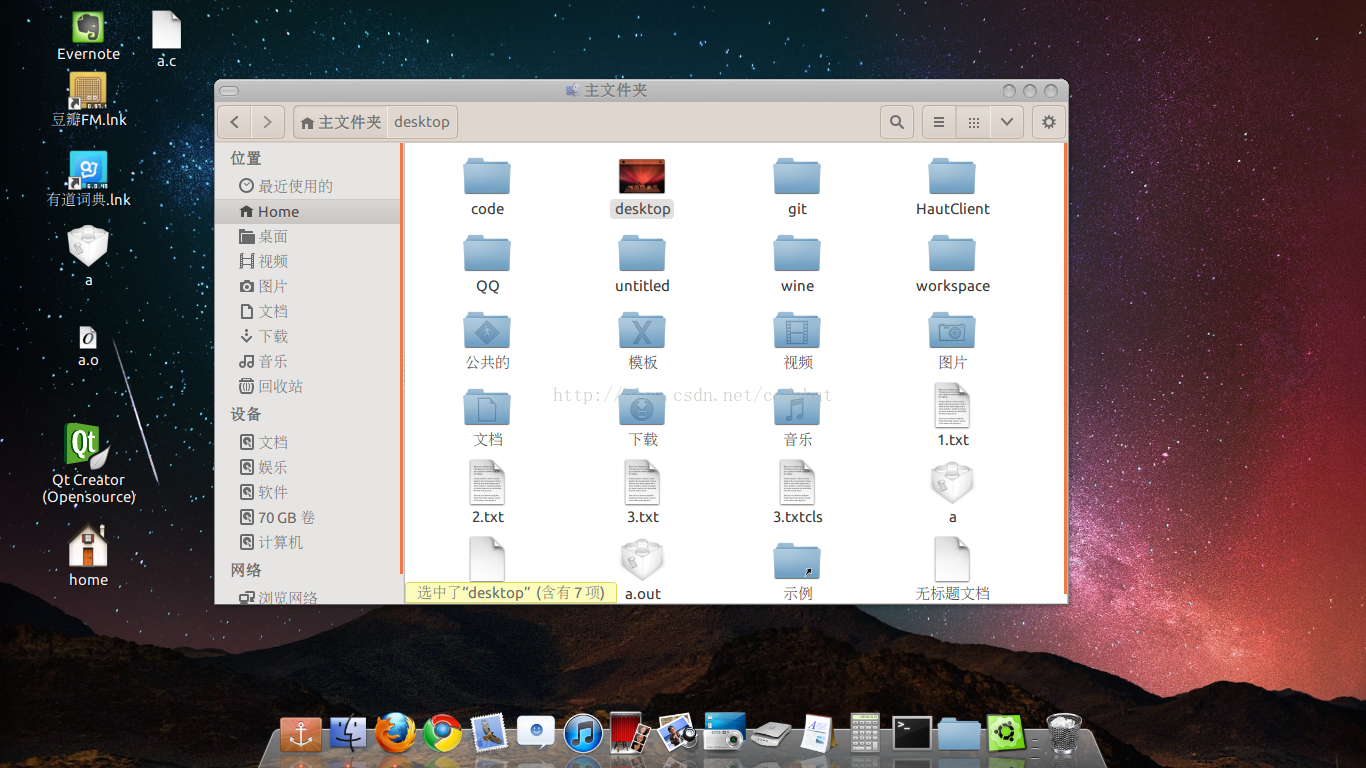Go back with the left arrow
Screen dimensions: 1366x768
pos(234,122)
